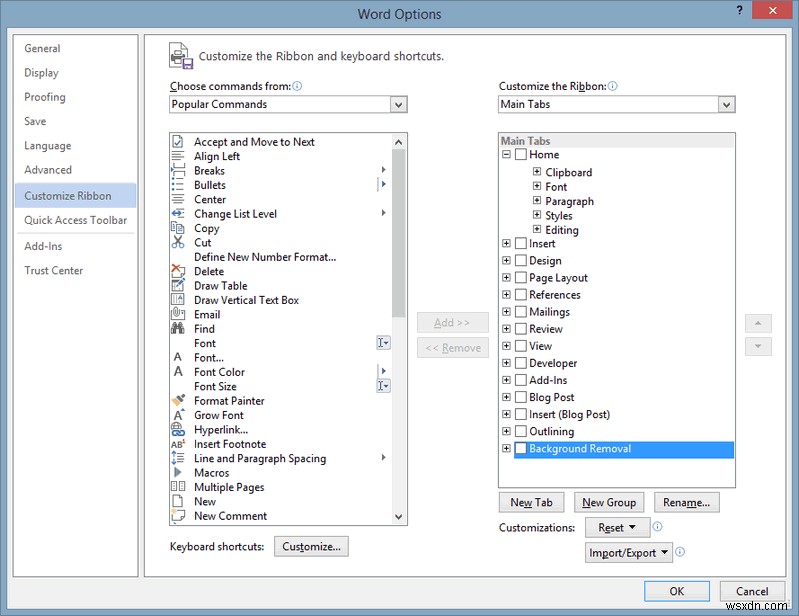Enable the References tab checkbox
Screen dimensions: 799x616
pyautogui.click(x=520, y=294)
